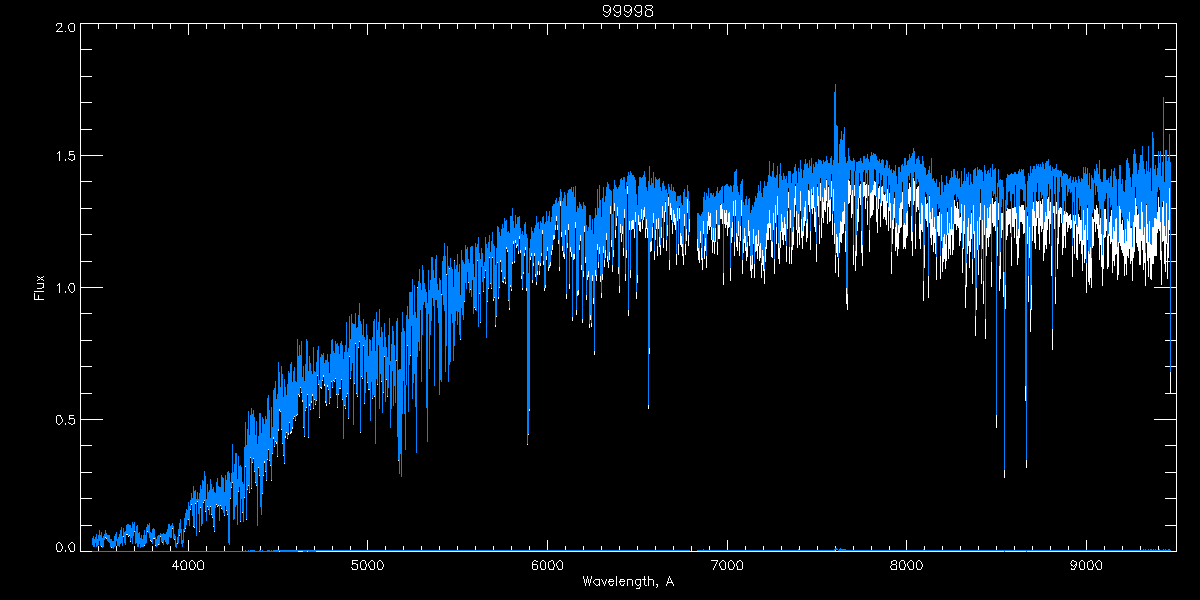
Task: Click the 2.0 flux tick label
Action: point(66,28)
